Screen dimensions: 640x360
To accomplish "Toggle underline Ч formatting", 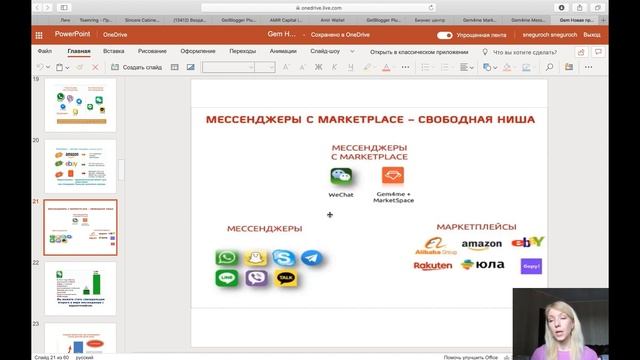I will (351, 67).
